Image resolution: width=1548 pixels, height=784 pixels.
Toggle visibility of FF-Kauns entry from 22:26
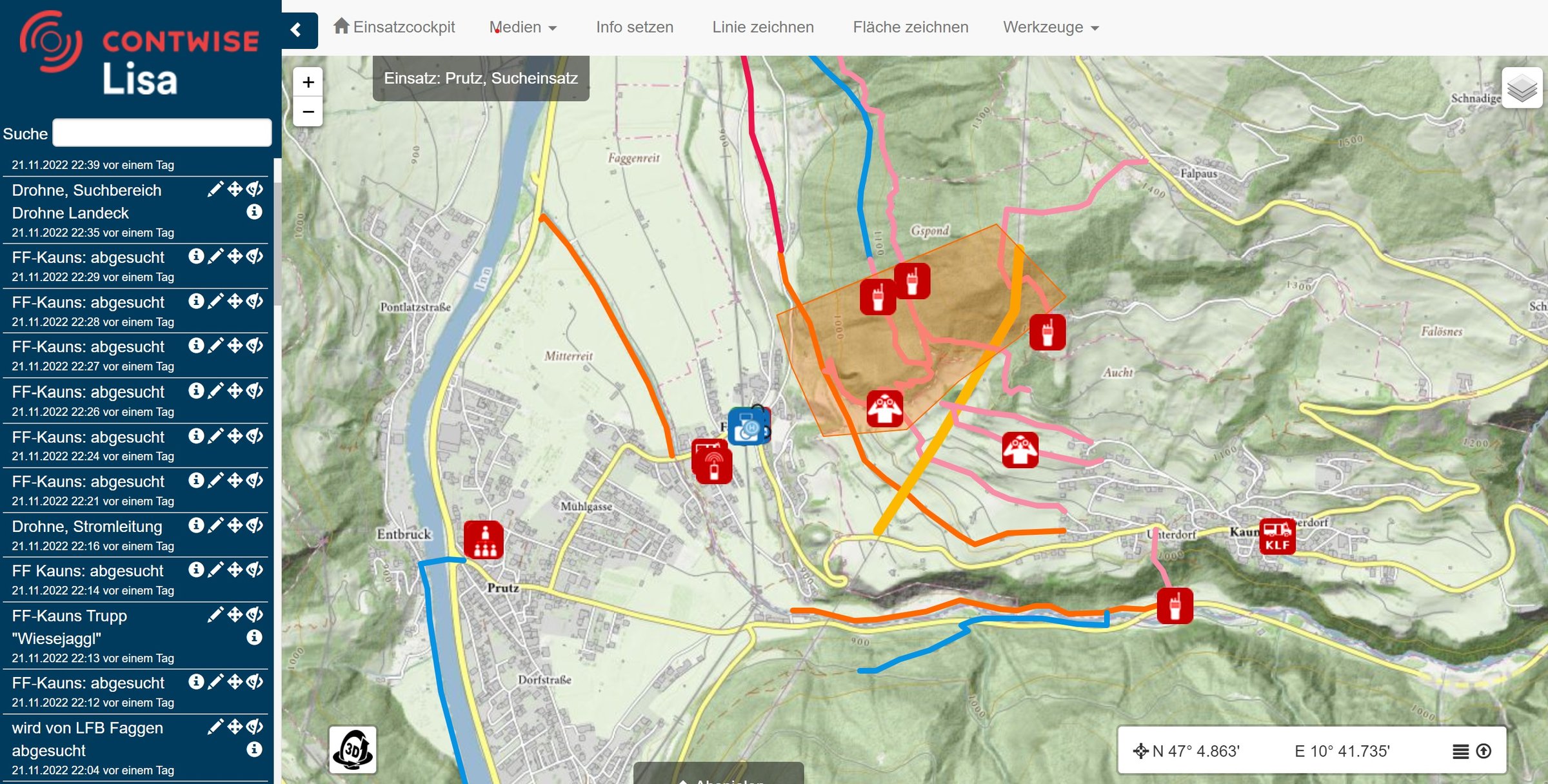click(255, 391)
